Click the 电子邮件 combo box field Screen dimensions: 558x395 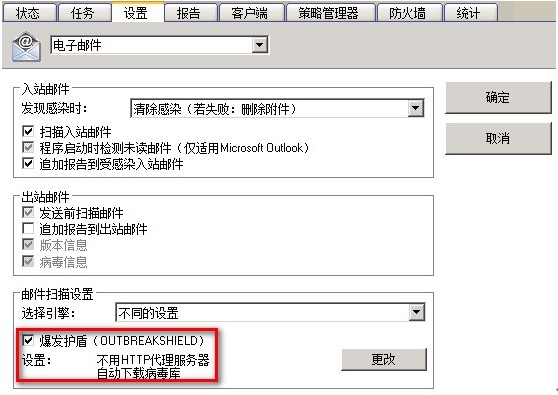(x=159, y=45)
